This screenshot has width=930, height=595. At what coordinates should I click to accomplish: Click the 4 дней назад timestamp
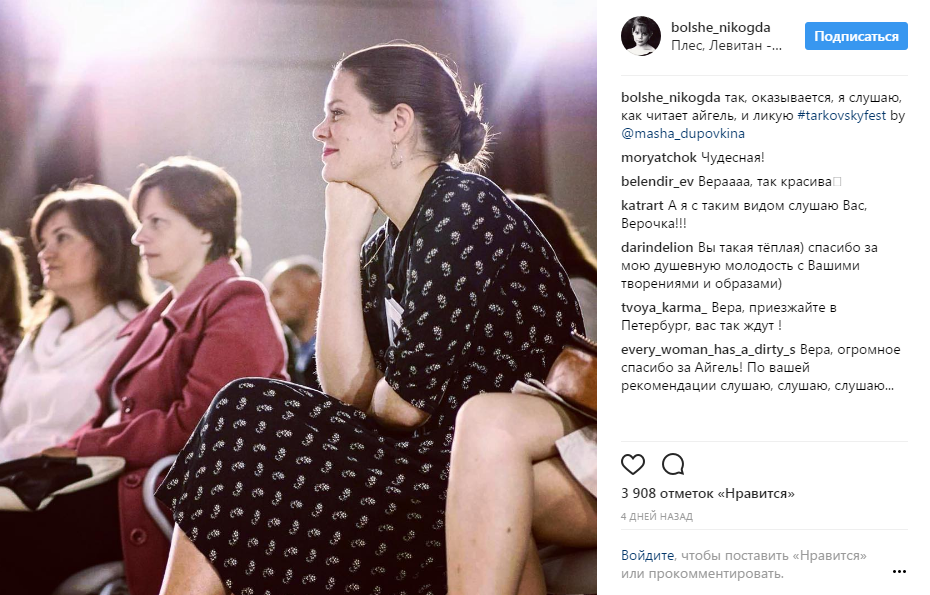click(x=657, y=517)
